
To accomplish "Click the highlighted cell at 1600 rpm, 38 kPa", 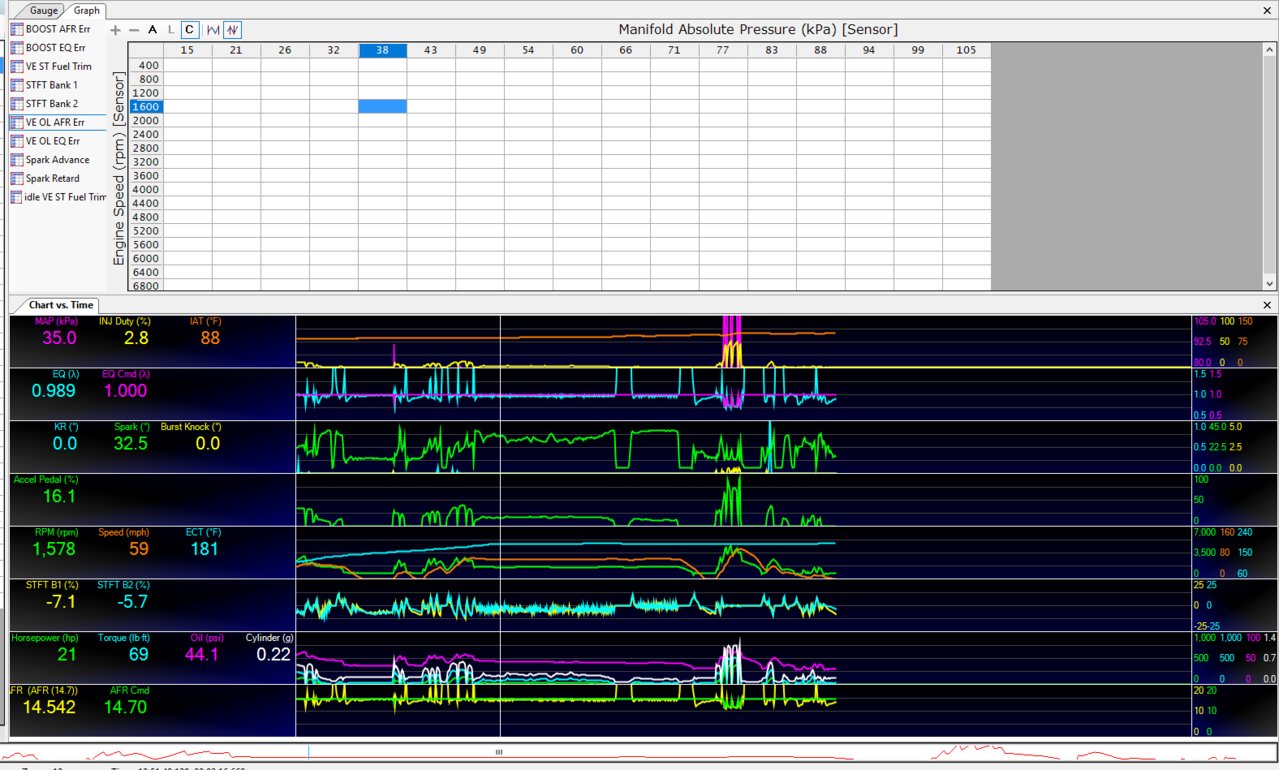I will pos(382,106).
